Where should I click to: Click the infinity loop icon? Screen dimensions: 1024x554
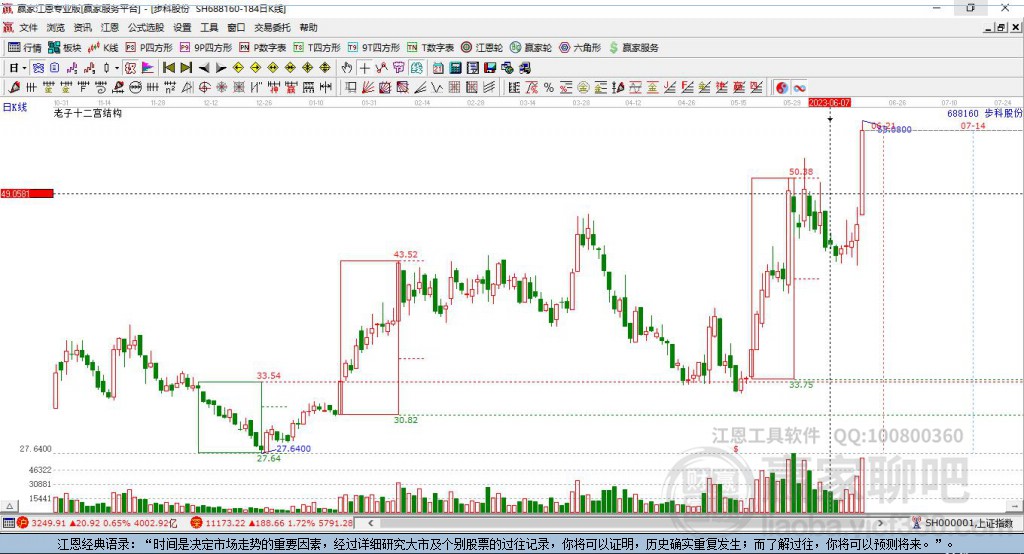click(x=799, y=88)
